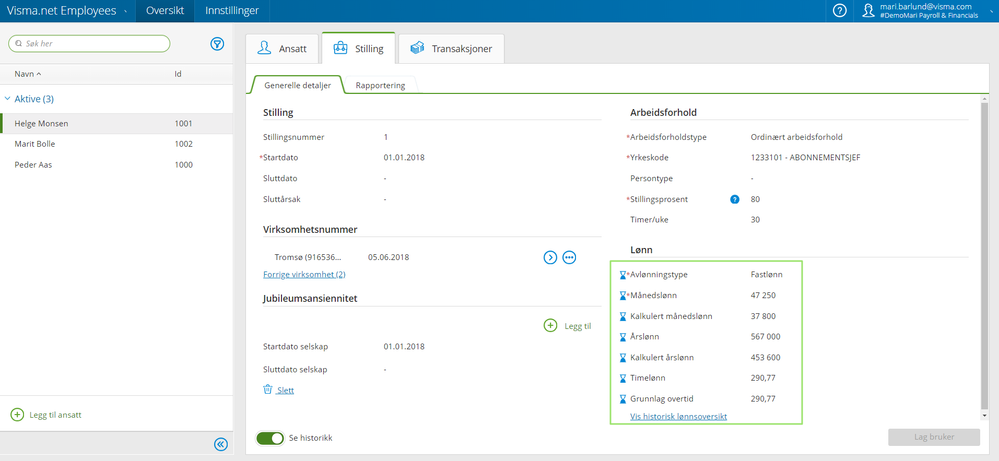Select the Generelle detaljer subtab
This screenshot has height=461, width=999.
click(298, 85)
